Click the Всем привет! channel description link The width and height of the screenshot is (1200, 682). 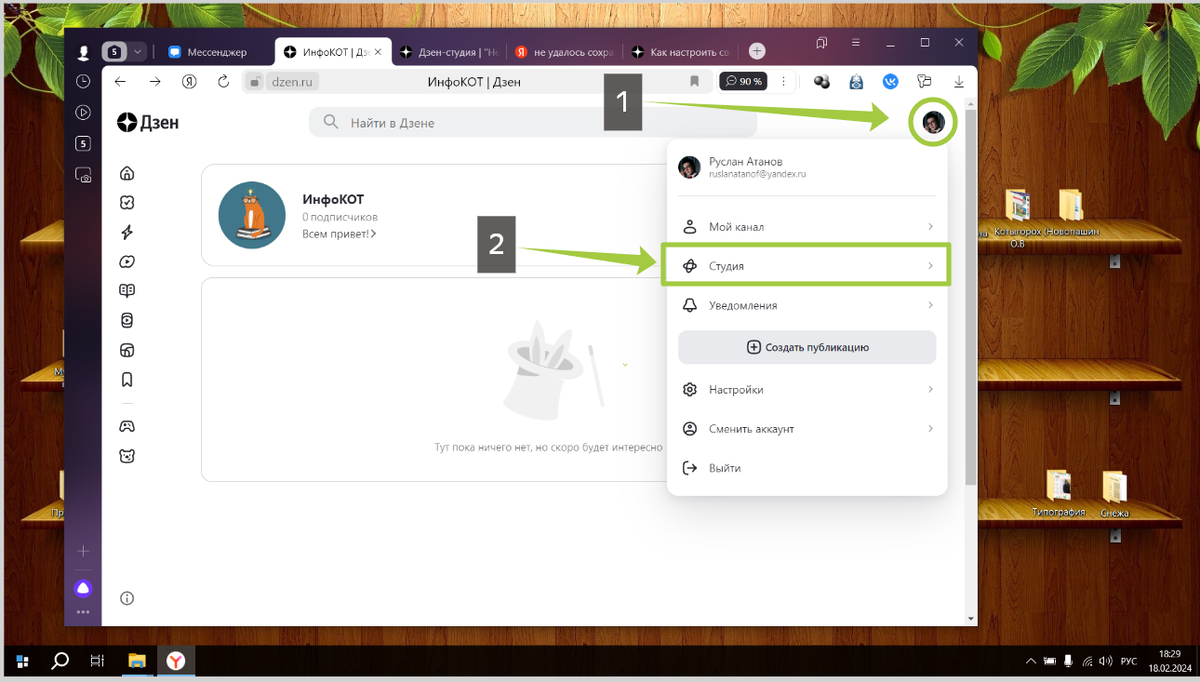341,234
